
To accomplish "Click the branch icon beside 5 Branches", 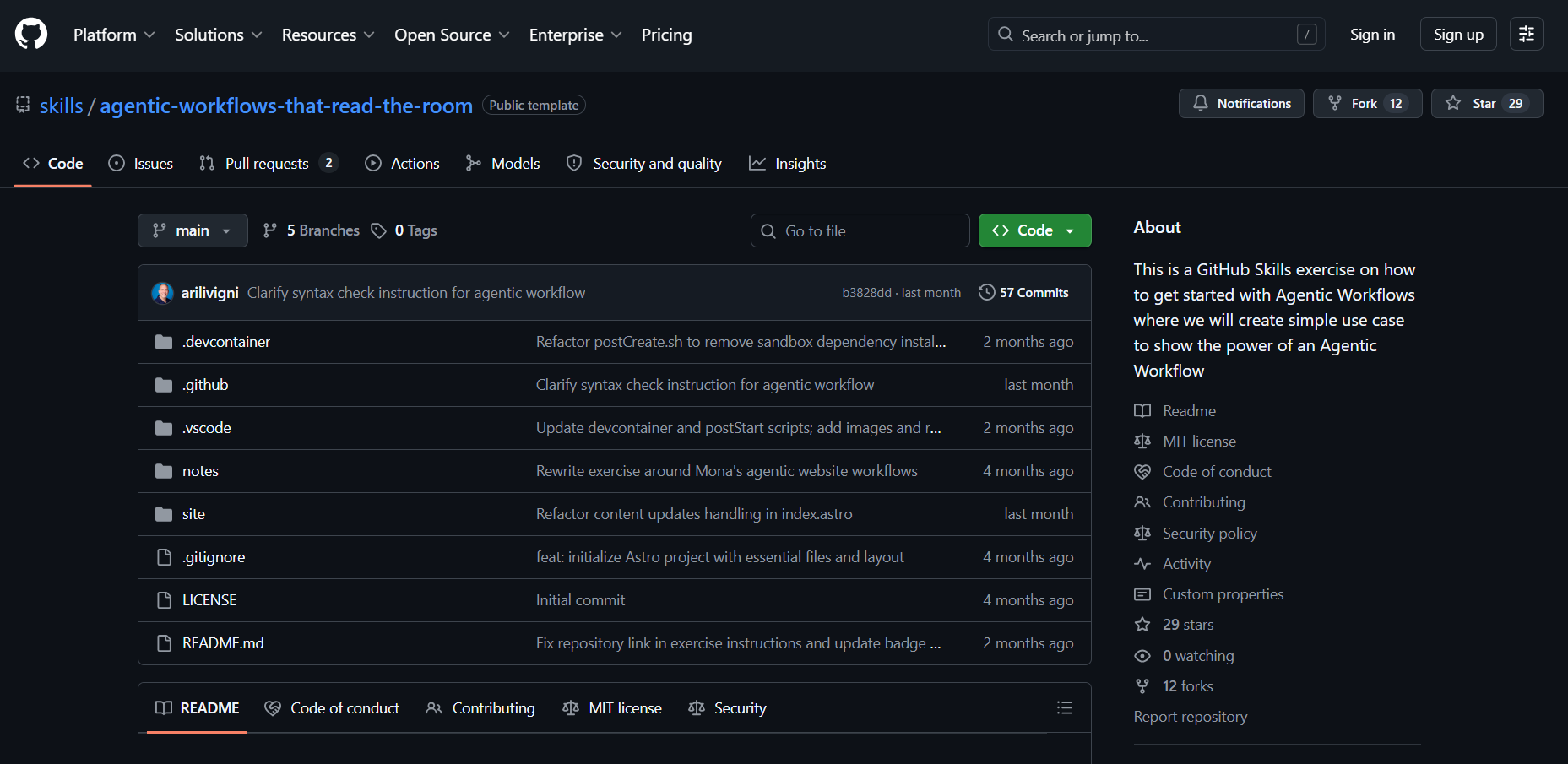I will click(270, 230).
